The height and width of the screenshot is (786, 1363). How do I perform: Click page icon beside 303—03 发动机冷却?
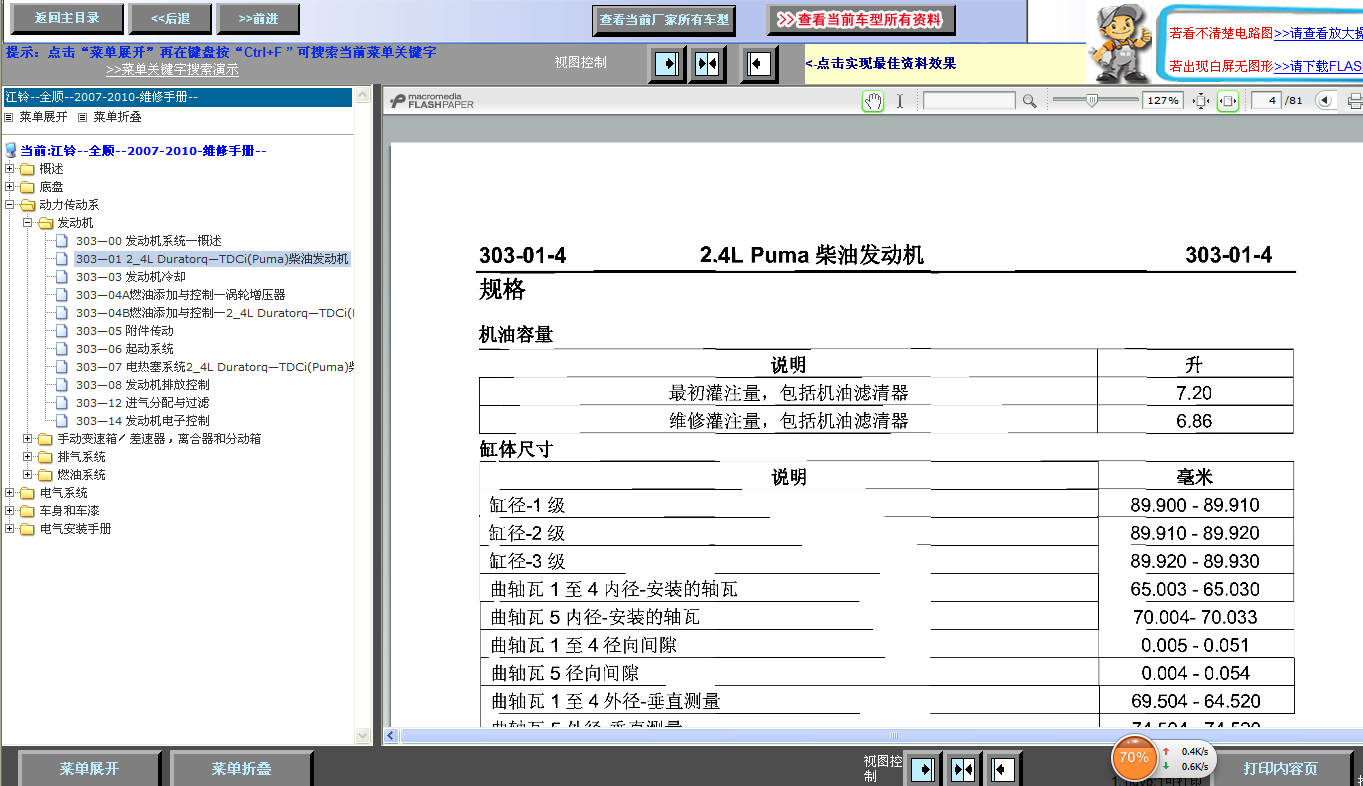pos(63,277)
